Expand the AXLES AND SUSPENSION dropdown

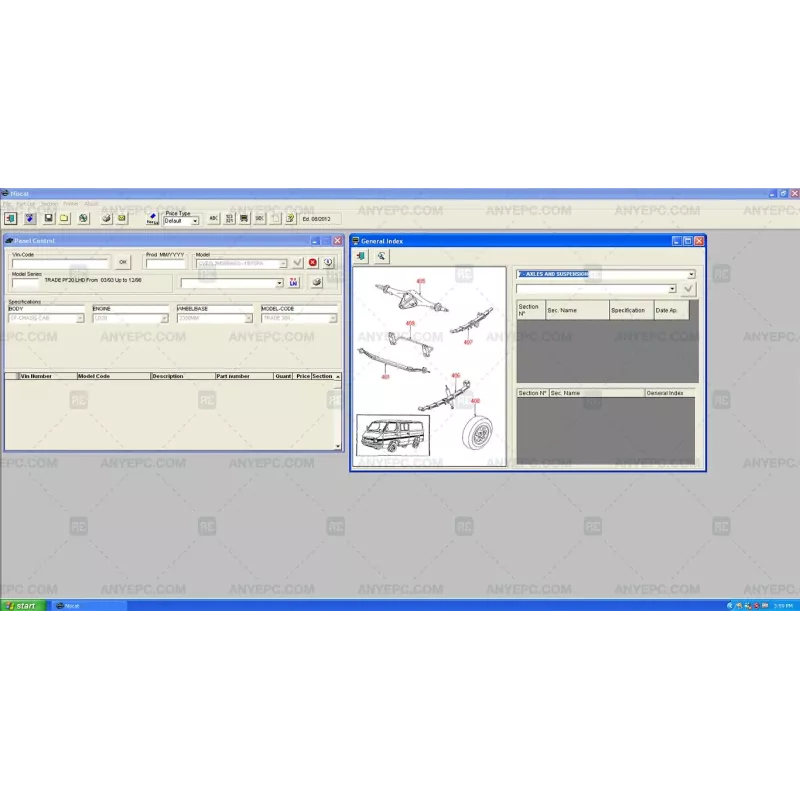690,273
